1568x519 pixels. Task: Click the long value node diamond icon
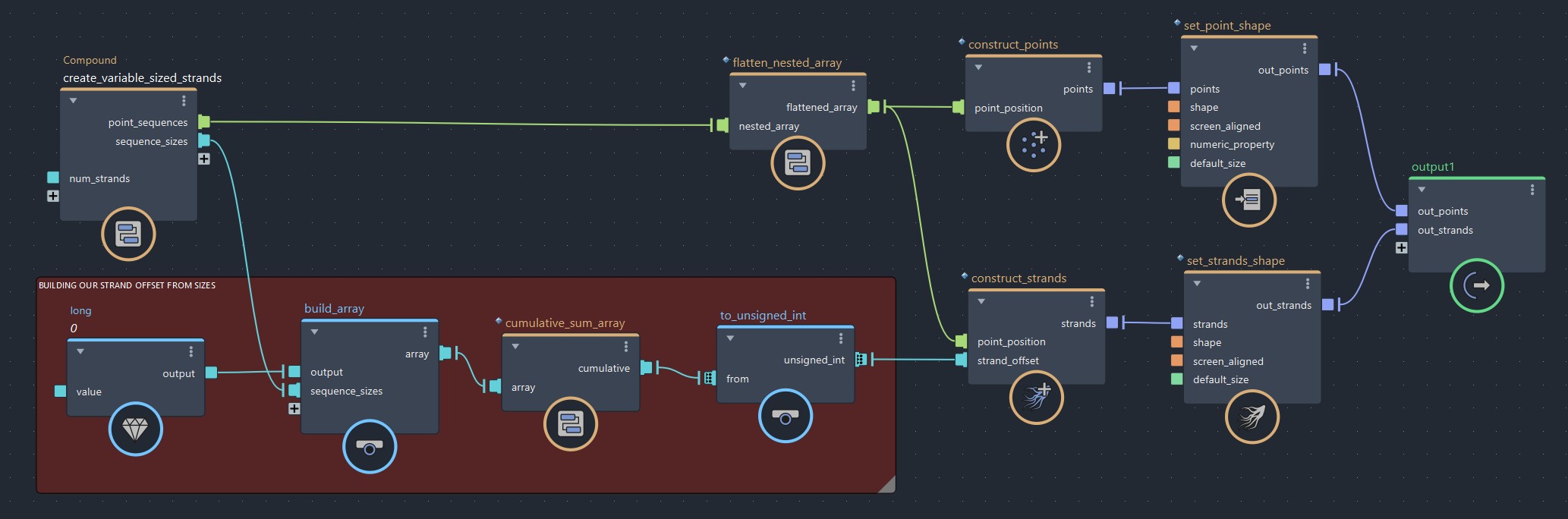[135, 429]
